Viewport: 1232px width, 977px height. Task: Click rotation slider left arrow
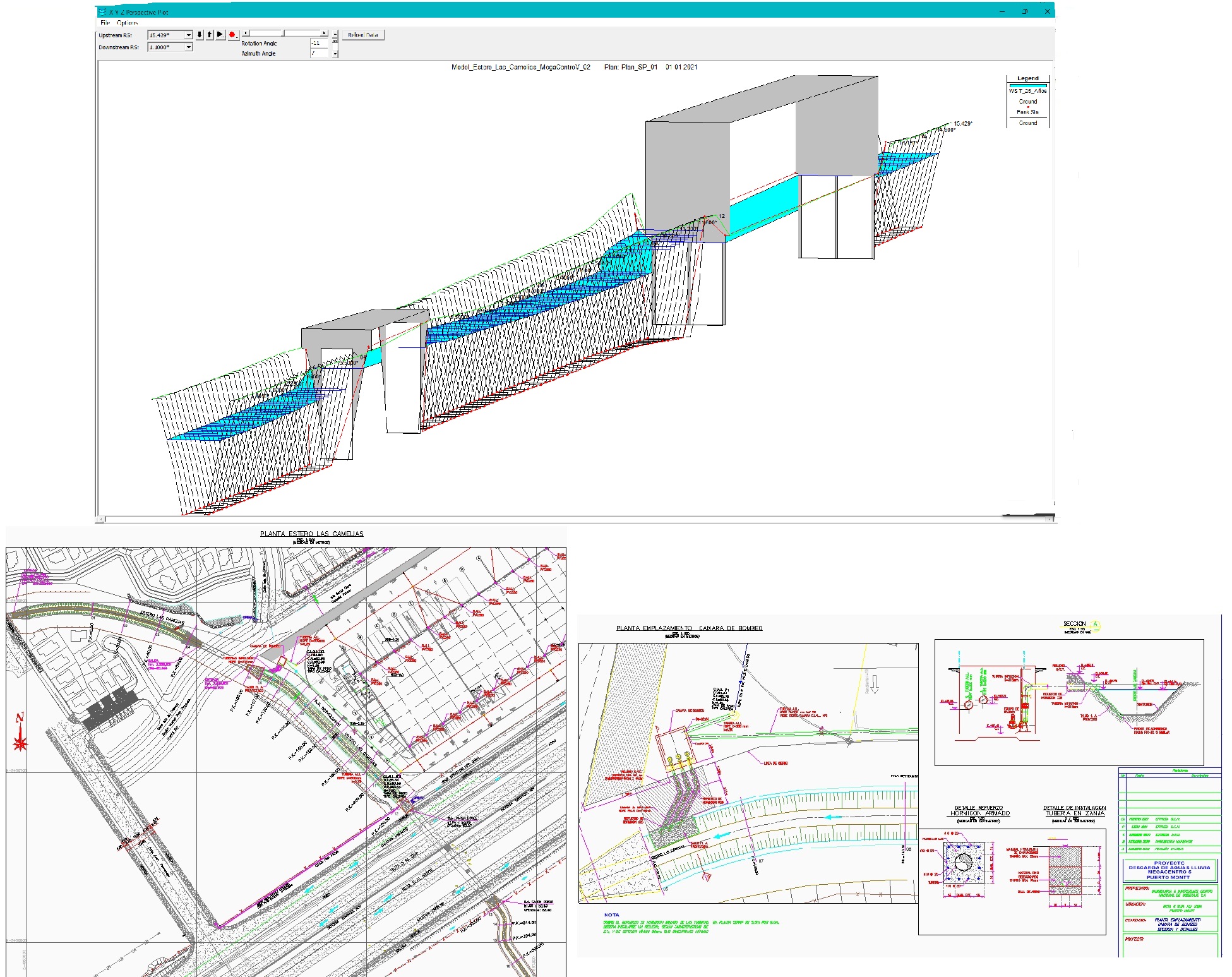pyautogui.click(x=246, y=33)
